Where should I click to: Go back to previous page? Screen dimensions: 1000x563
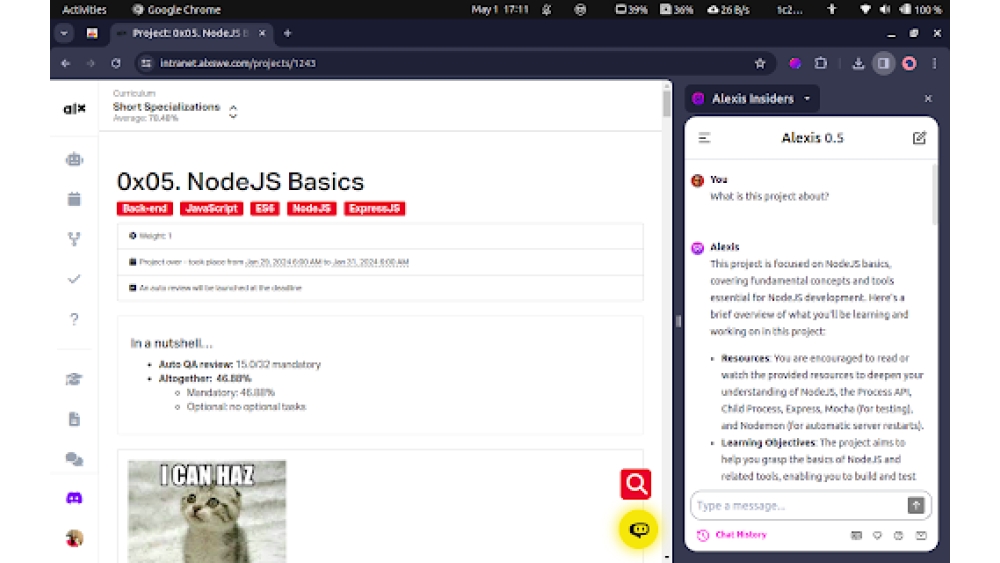(65, 63)
